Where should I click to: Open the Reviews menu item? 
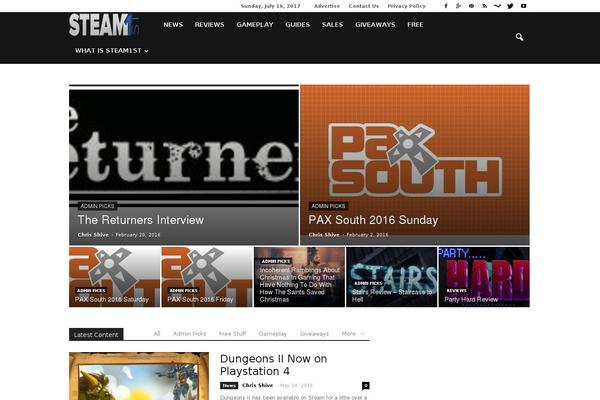point(209,24)
